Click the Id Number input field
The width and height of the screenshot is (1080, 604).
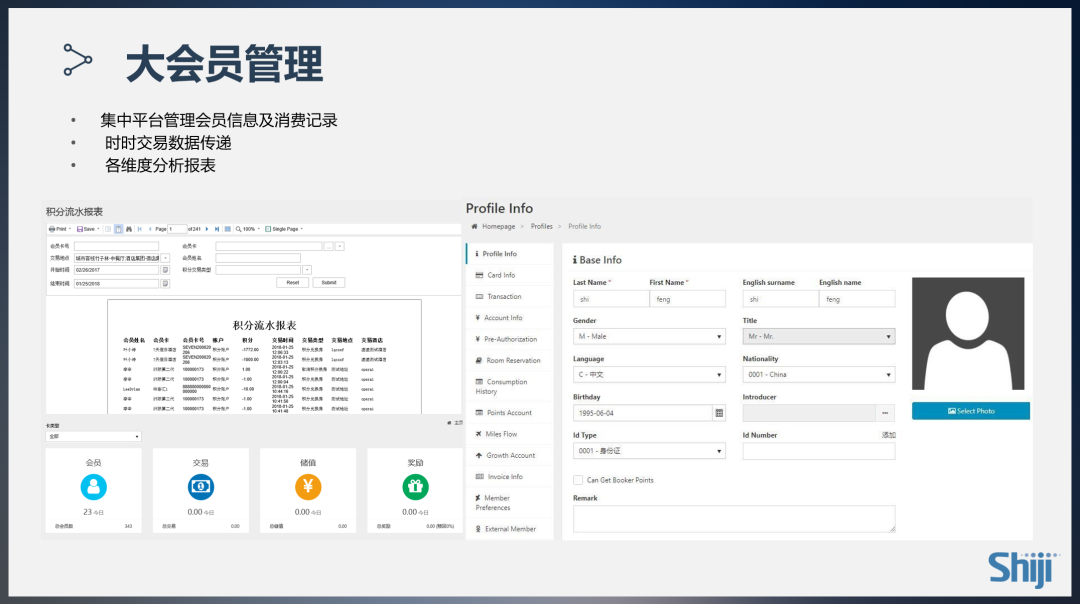click(x=819, y=451)
